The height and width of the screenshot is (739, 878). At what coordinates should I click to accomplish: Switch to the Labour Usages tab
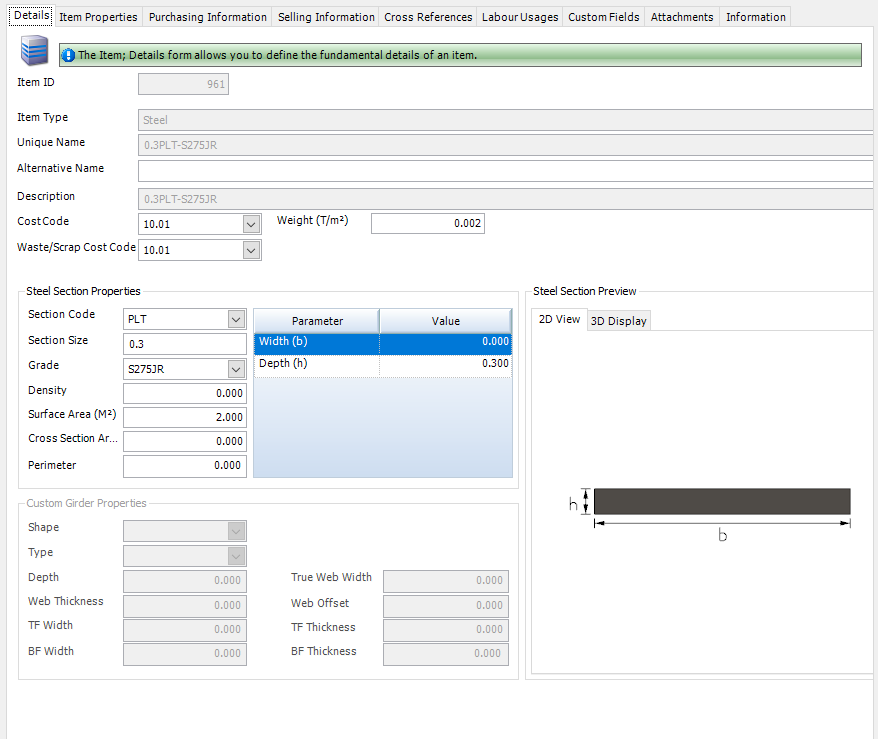coord(520,17)
